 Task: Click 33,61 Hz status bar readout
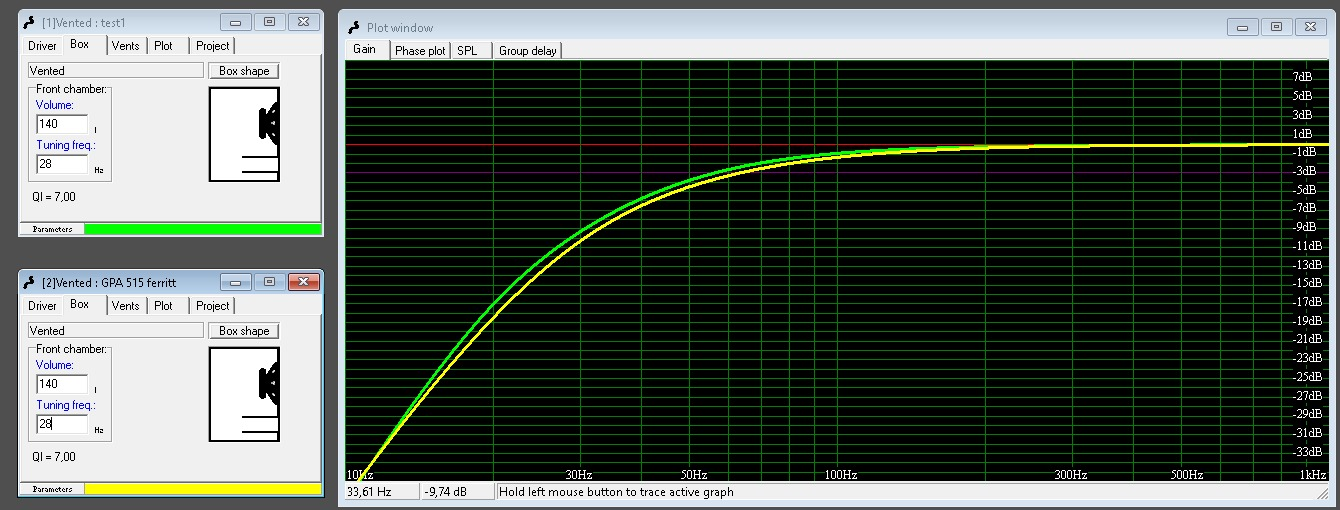[382, 492]
